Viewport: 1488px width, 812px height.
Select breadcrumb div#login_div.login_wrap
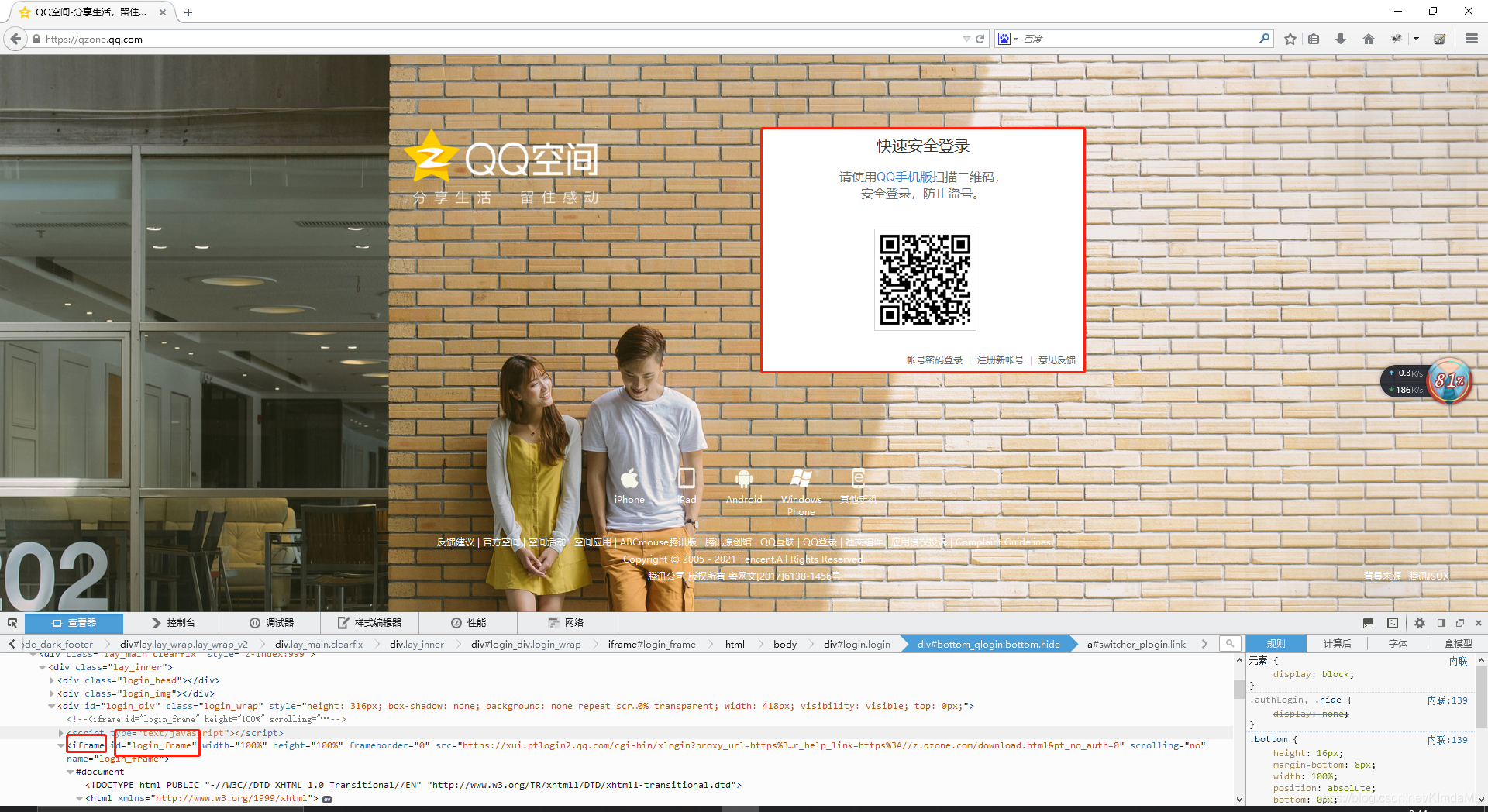pyautogui.click(x=525, y=645)
